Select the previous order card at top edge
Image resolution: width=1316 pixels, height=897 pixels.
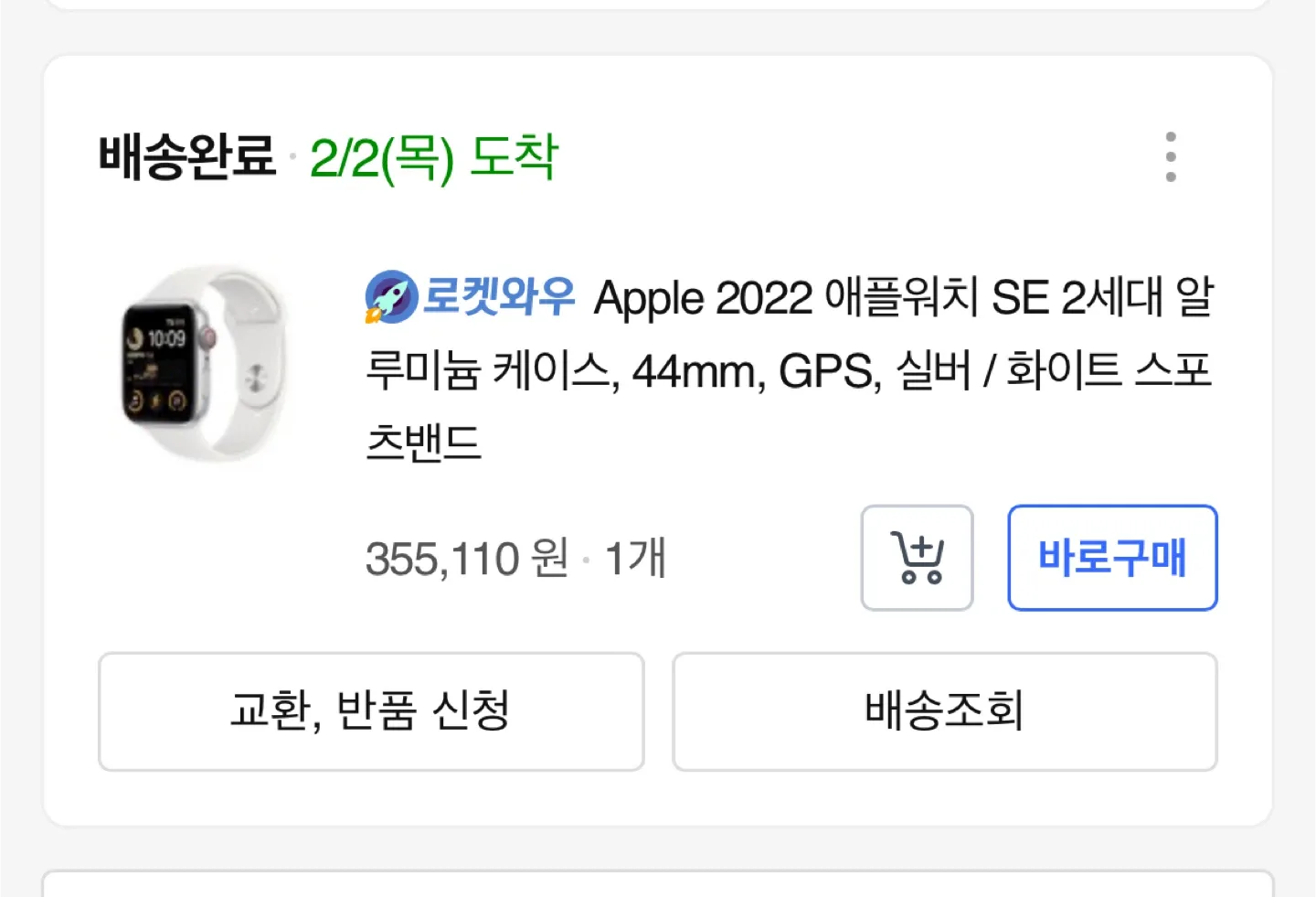pos(658,4)
